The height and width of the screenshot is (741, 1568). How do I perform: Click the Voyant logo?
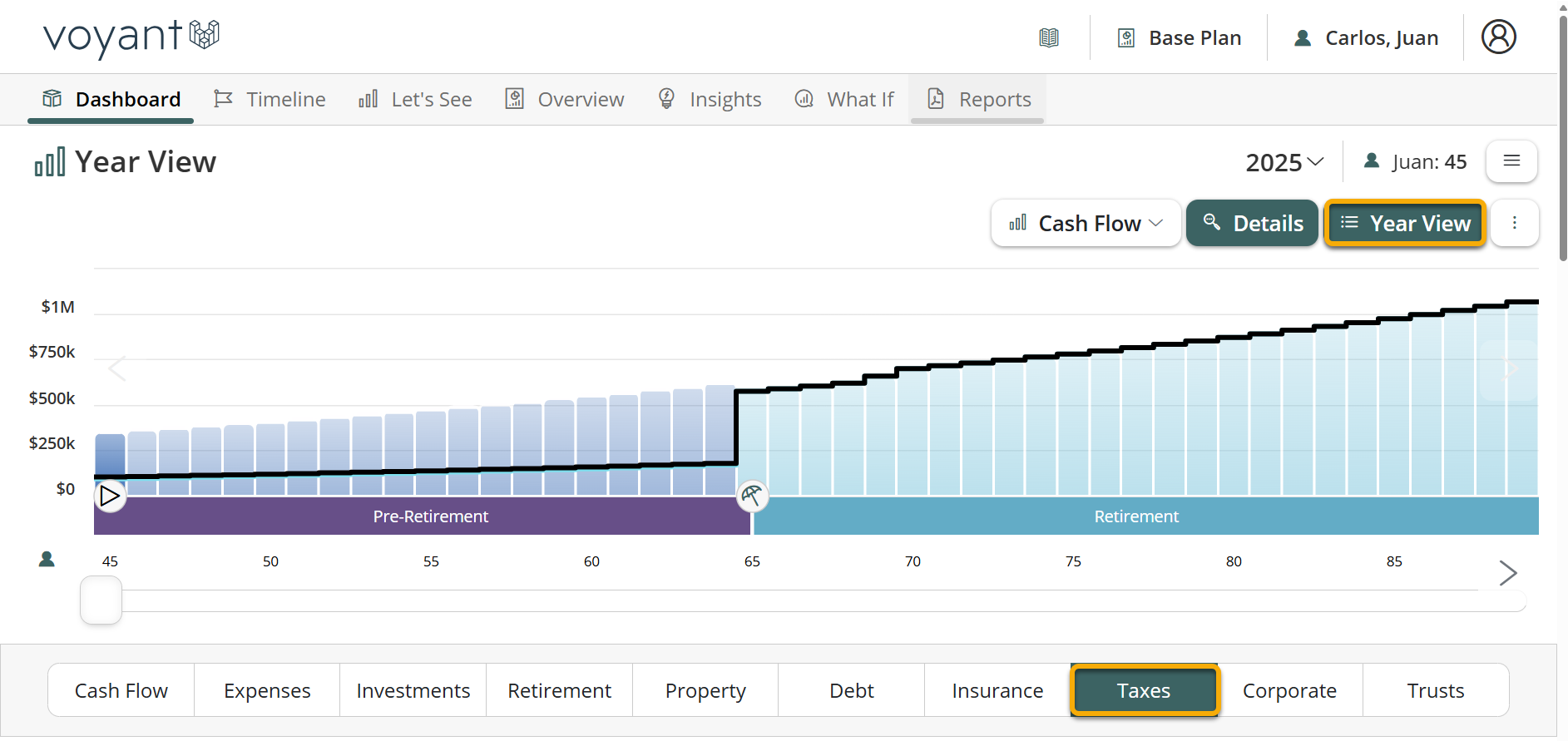(131, 37)
